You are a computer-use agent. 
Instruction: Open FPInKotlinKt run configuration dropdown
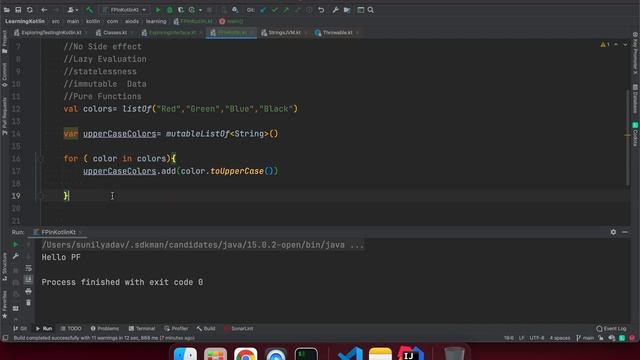(124, 10)
